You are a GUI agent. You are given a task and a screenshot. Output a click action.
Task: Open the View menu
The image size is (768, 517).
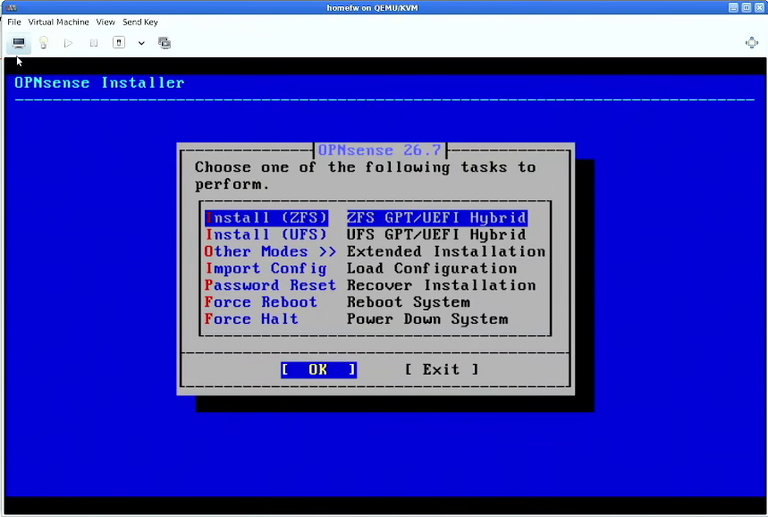[x=105, y=22]
